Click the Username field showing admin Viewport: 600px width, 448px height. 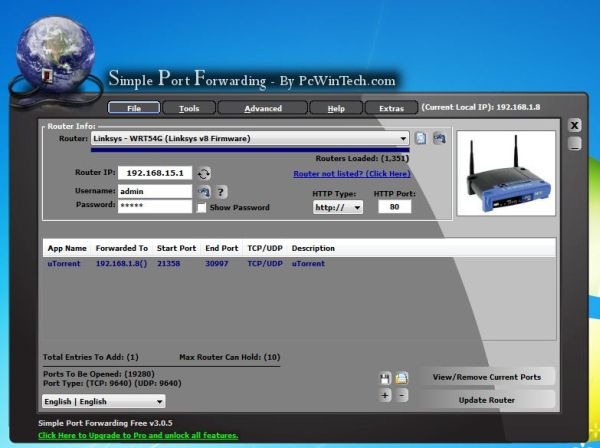point(155,191)
